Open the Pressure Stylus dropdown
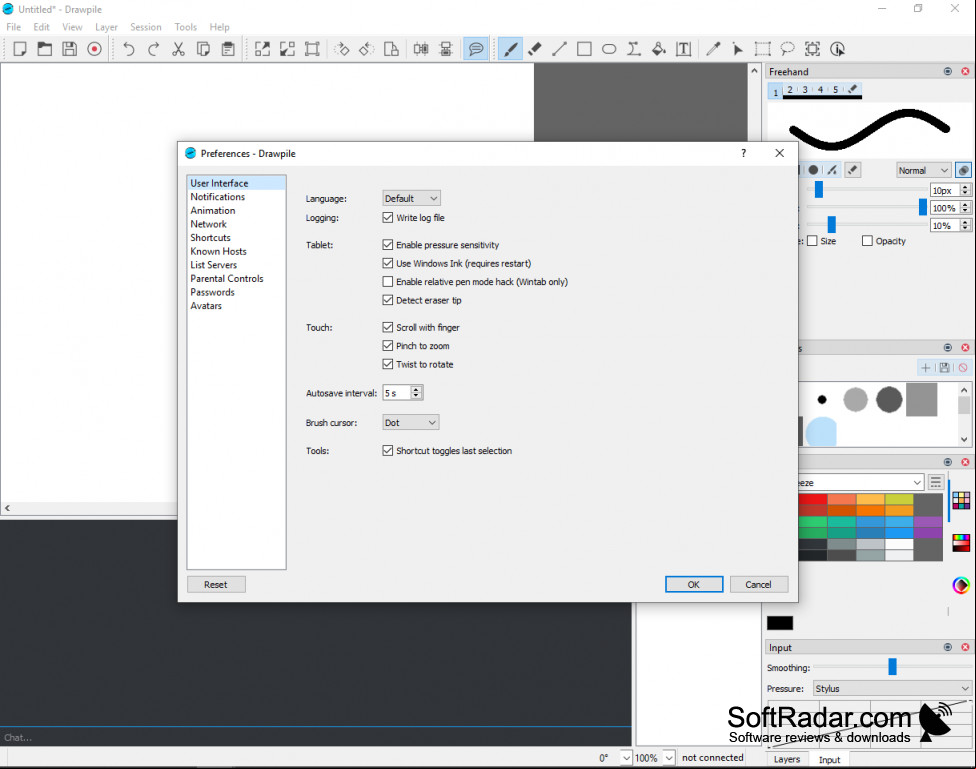Viewport: 976px width, 769px height. (x=892, y=688)
